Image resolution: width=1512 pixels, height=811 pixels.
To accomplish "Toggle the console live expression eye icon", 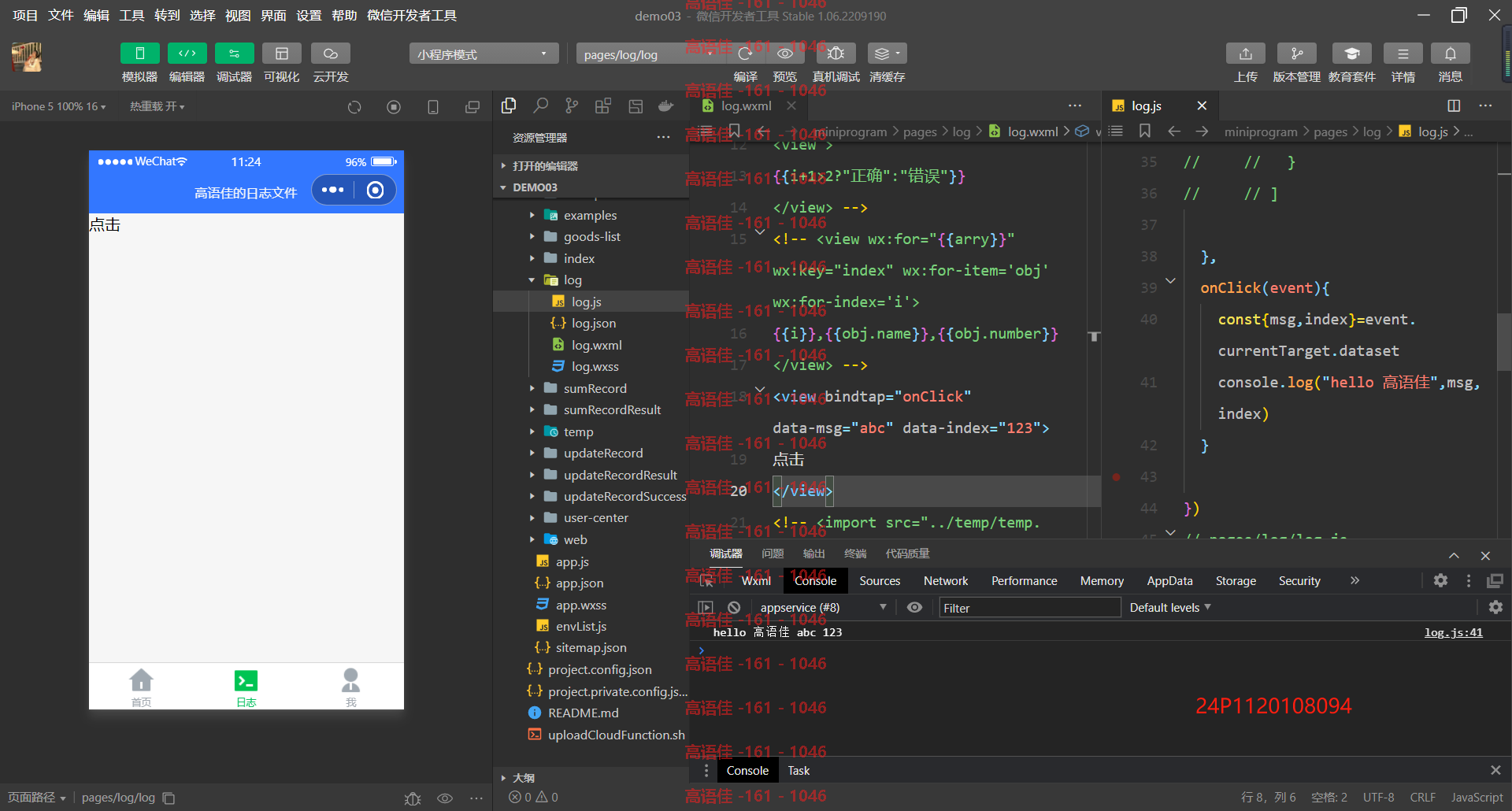I will tap(914, 608).
